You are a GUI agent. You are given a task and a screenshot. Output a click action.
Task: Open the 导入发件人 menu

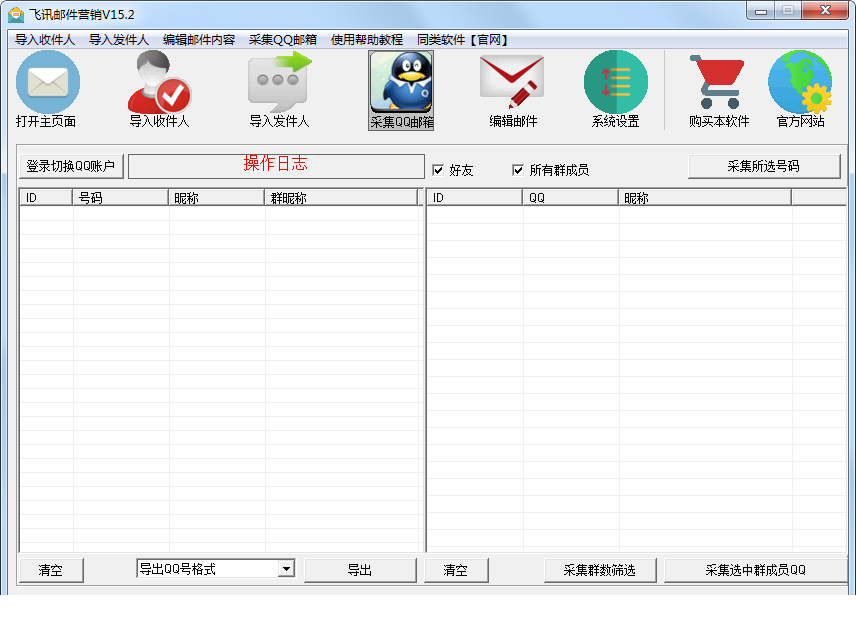(118, 40)
